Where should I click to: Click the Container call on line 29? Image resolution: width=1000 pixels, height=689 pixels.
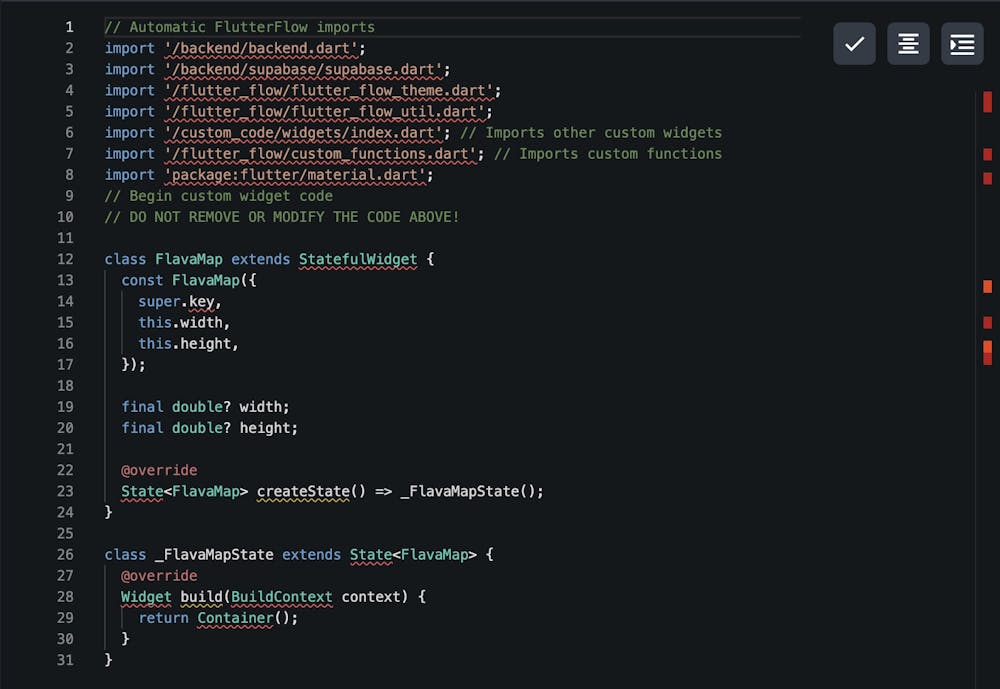[x=235, y=618]
